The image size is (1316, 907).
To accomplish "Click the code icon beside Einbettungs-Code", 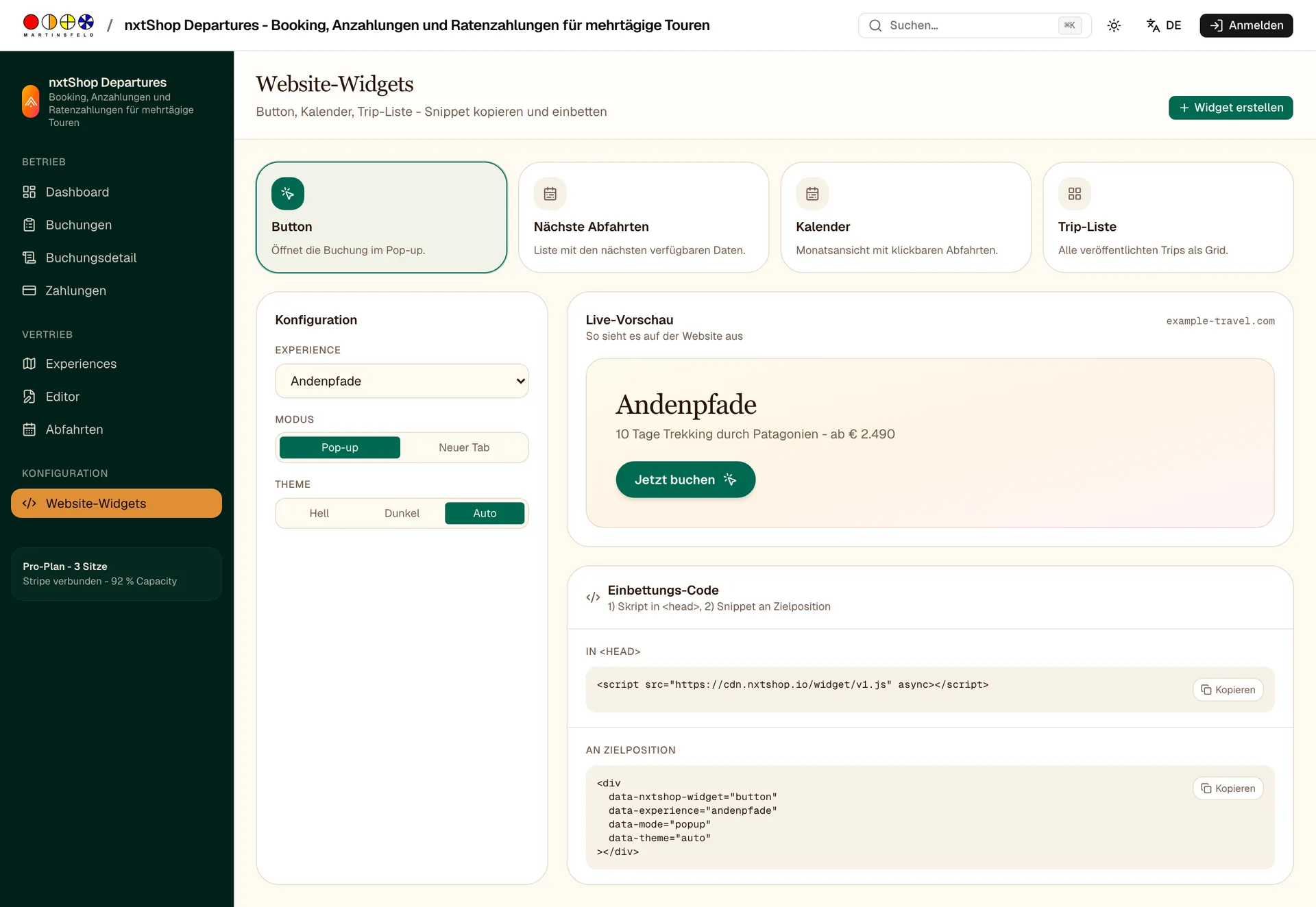I will coord(593,597).
